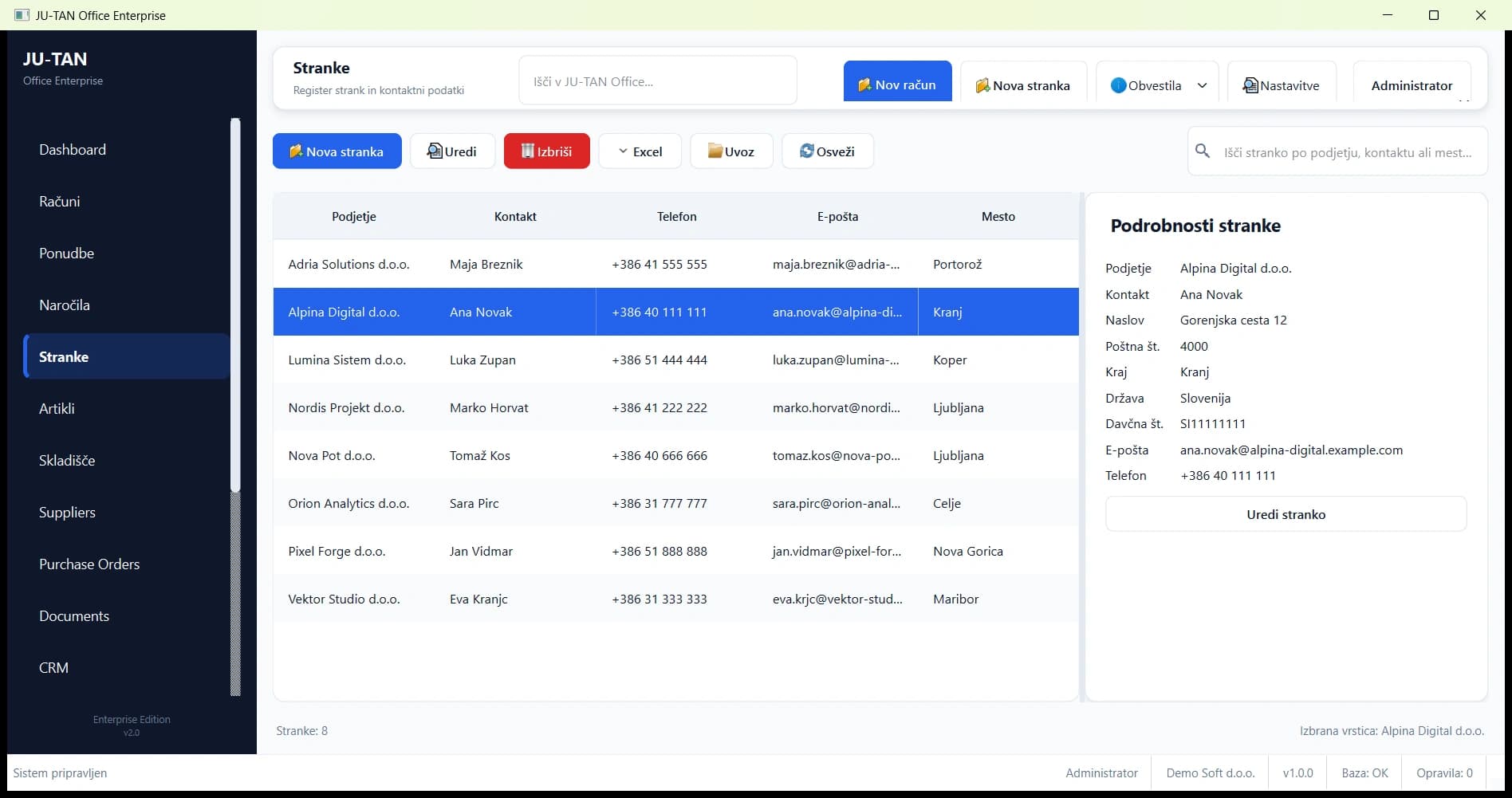Sort by the Podjetje column header
This screenshot has height=798, width=1512.
coord(354,216)
